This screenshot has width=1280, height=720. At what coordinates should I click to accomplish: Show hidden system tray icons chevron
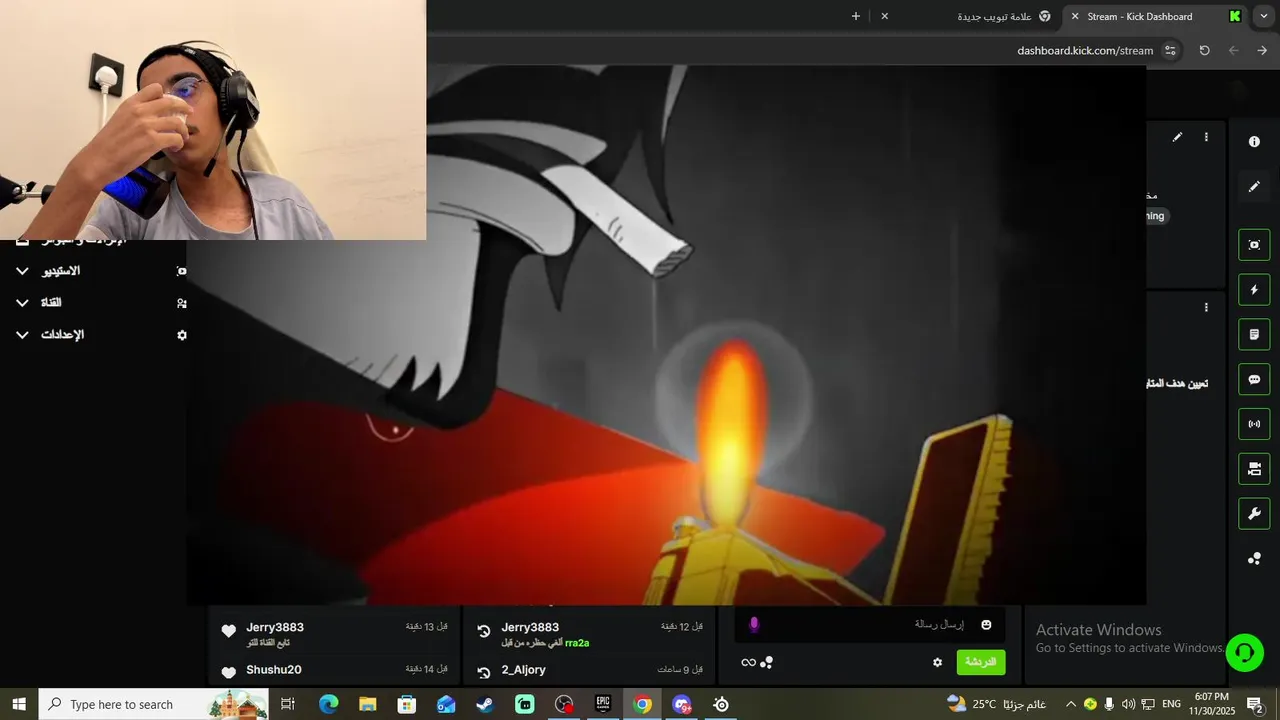pos(1071,704)
